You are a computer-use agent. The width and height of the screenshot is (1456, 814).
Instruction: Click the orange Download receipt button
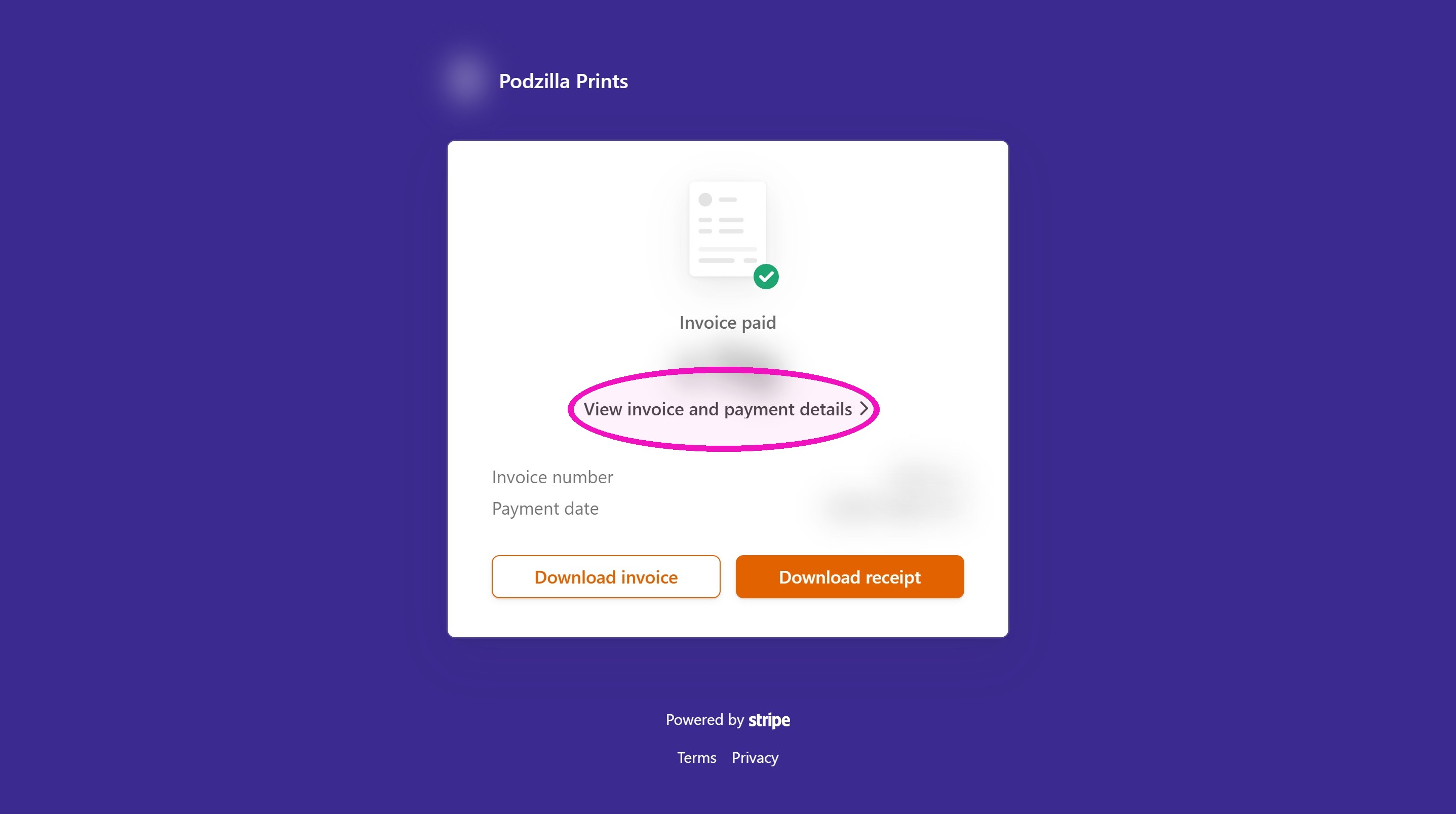click(849, 576)
